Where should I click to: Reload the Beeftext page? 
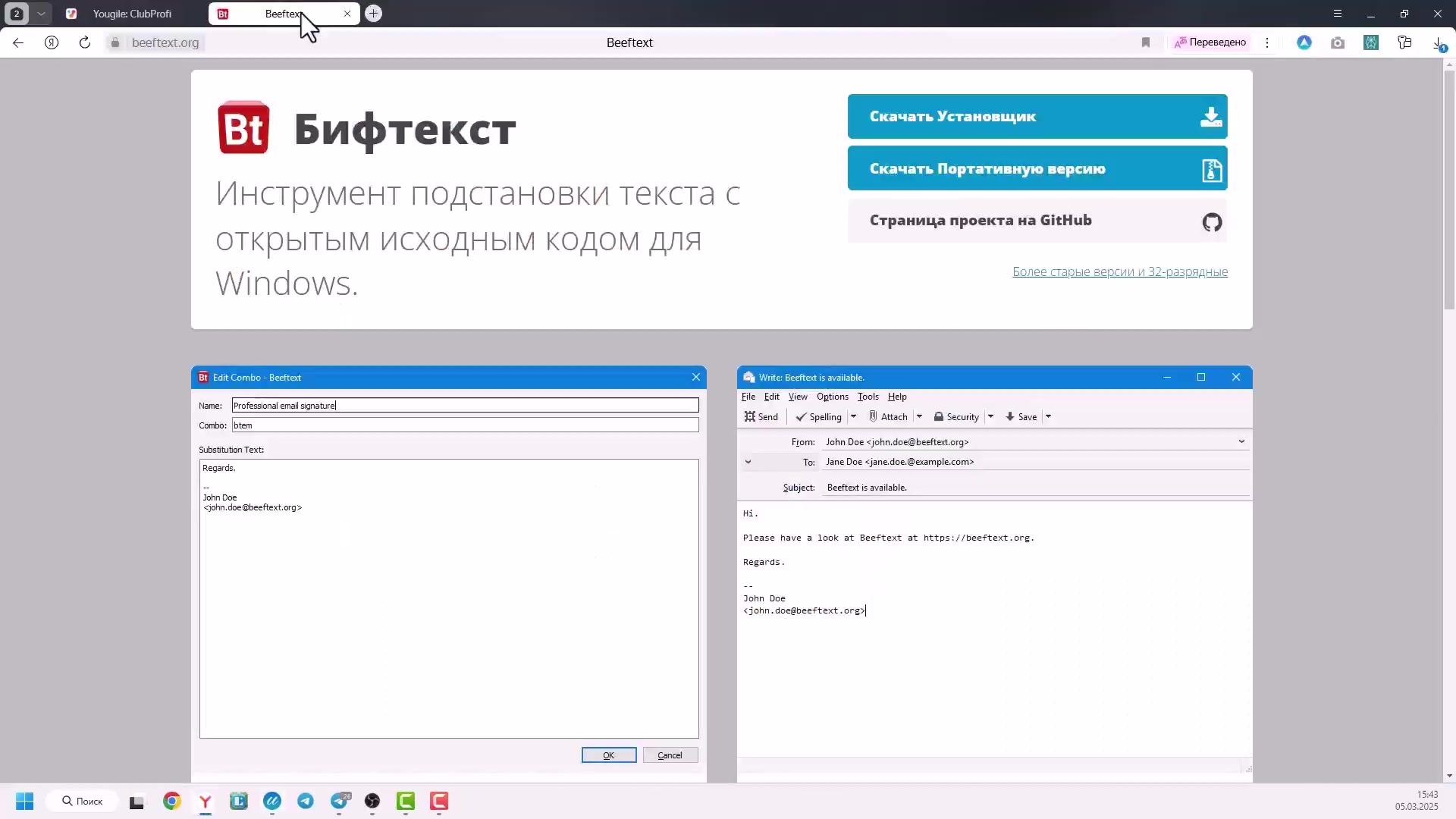85,42
